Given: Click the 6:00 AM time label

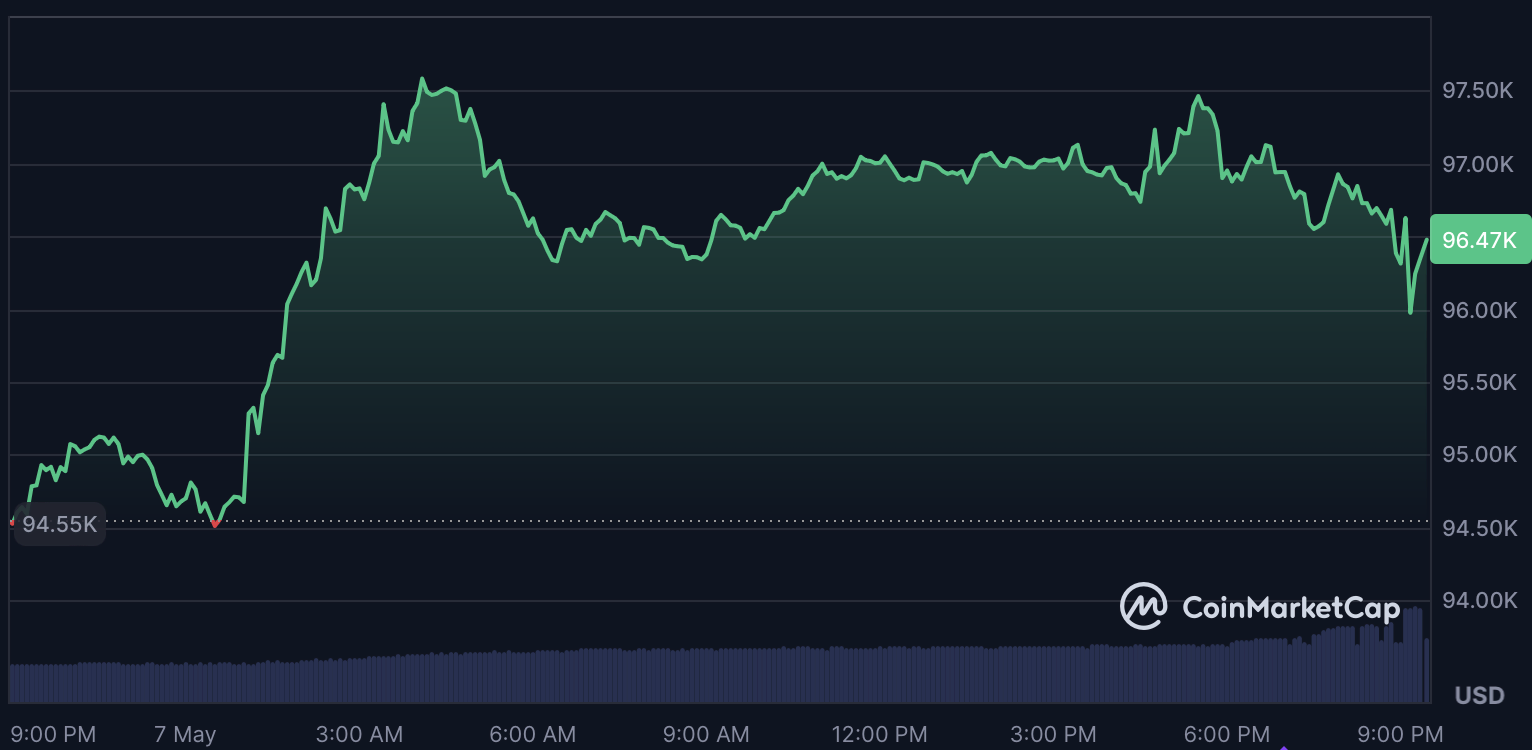Looking at the screenshot, I should 532,734.
